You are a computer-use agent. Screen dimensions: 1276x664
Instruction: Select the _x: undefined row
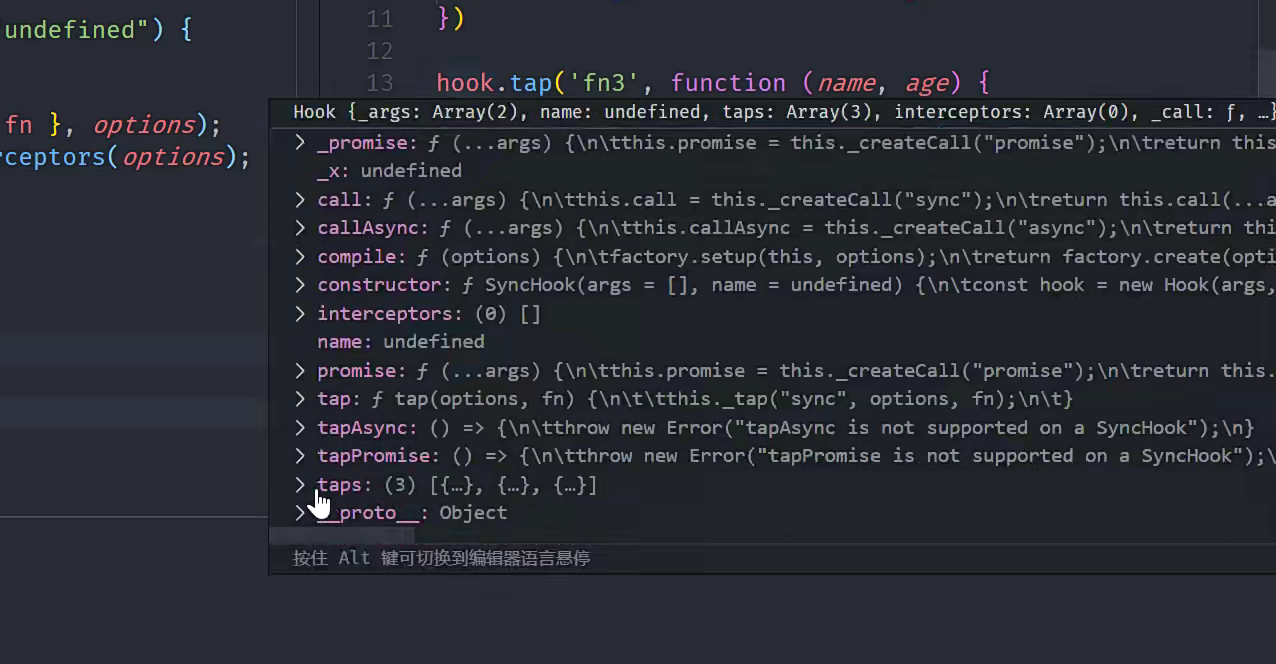389,171
